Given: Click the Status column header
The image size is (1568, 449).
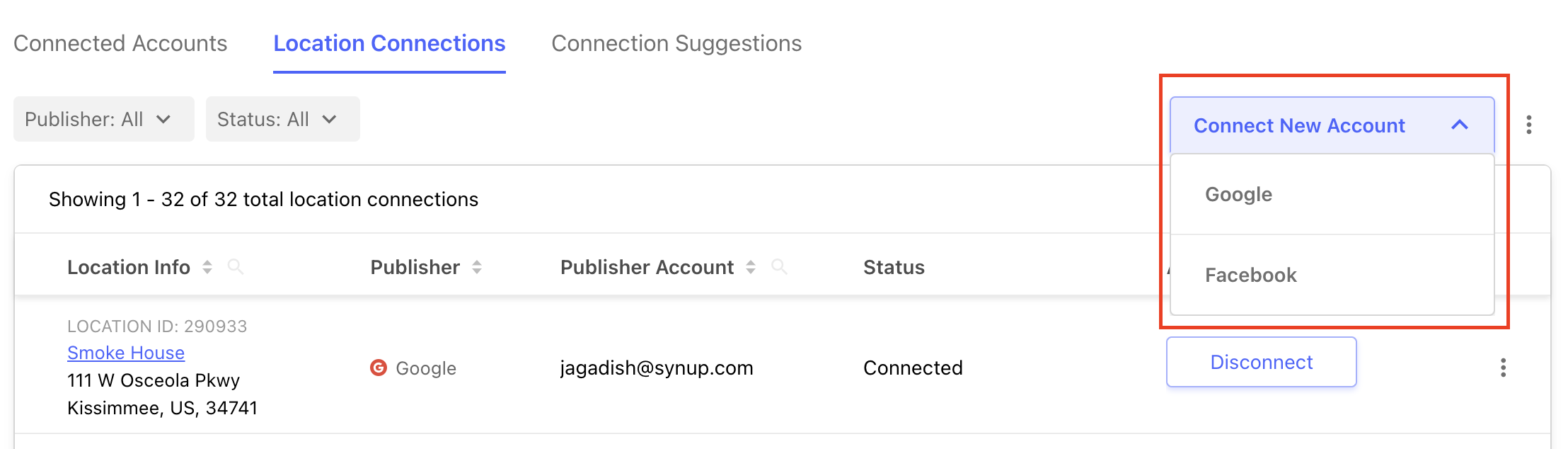Looking at the screenshot, I should tap(894, 267).
